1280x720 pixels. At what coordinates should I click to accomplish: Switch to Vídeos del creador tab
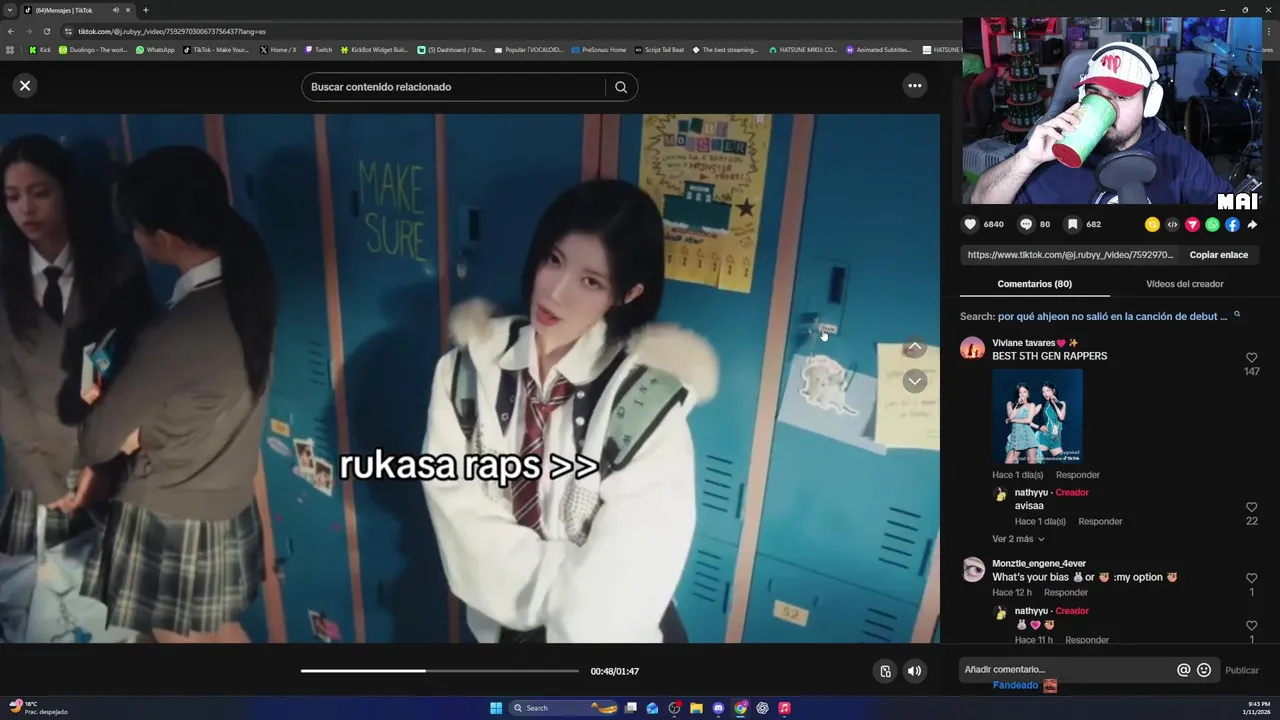coord(1184,284)
